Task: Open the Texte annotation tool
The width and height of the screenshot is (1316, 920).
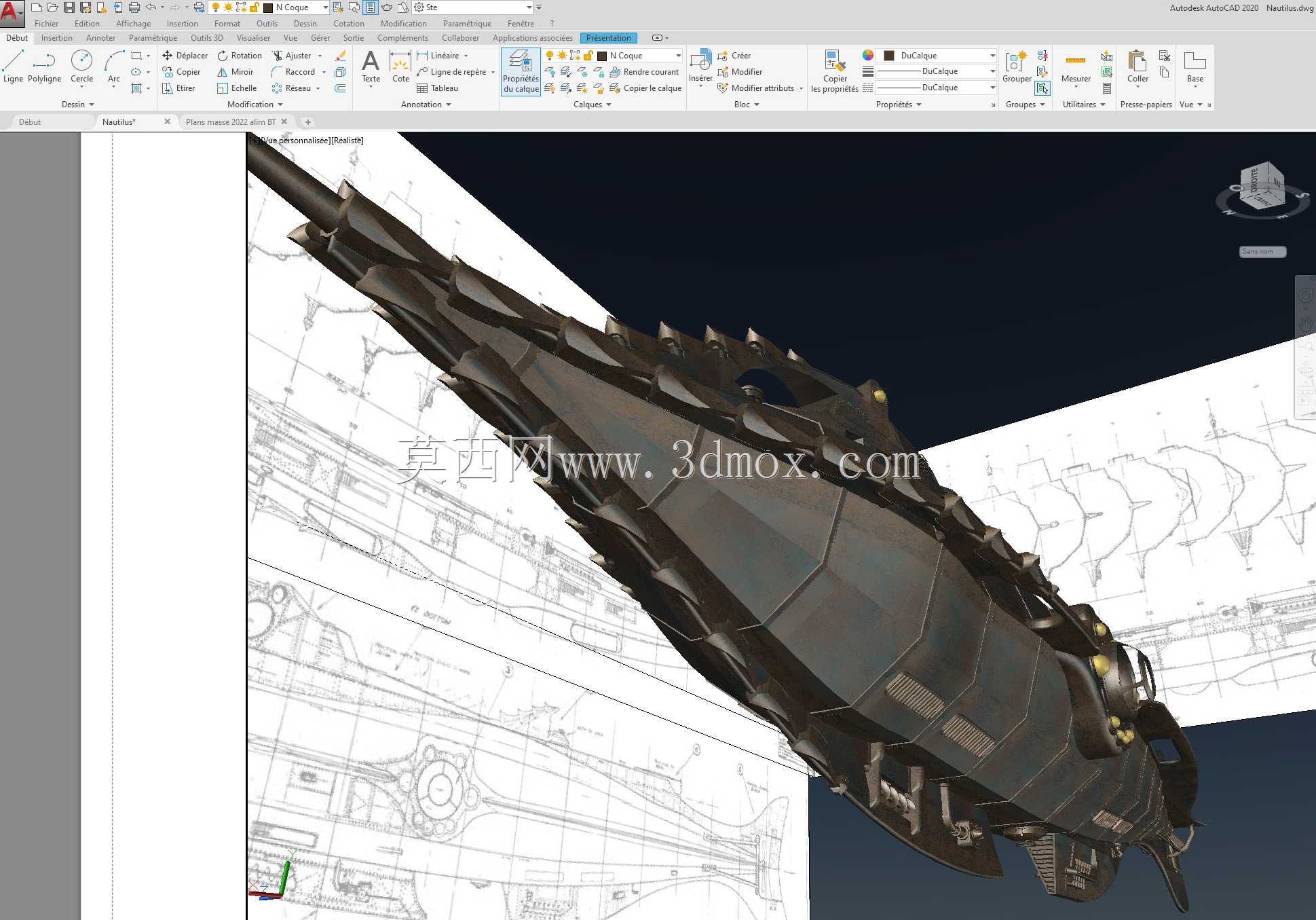Action: (371, 68)
